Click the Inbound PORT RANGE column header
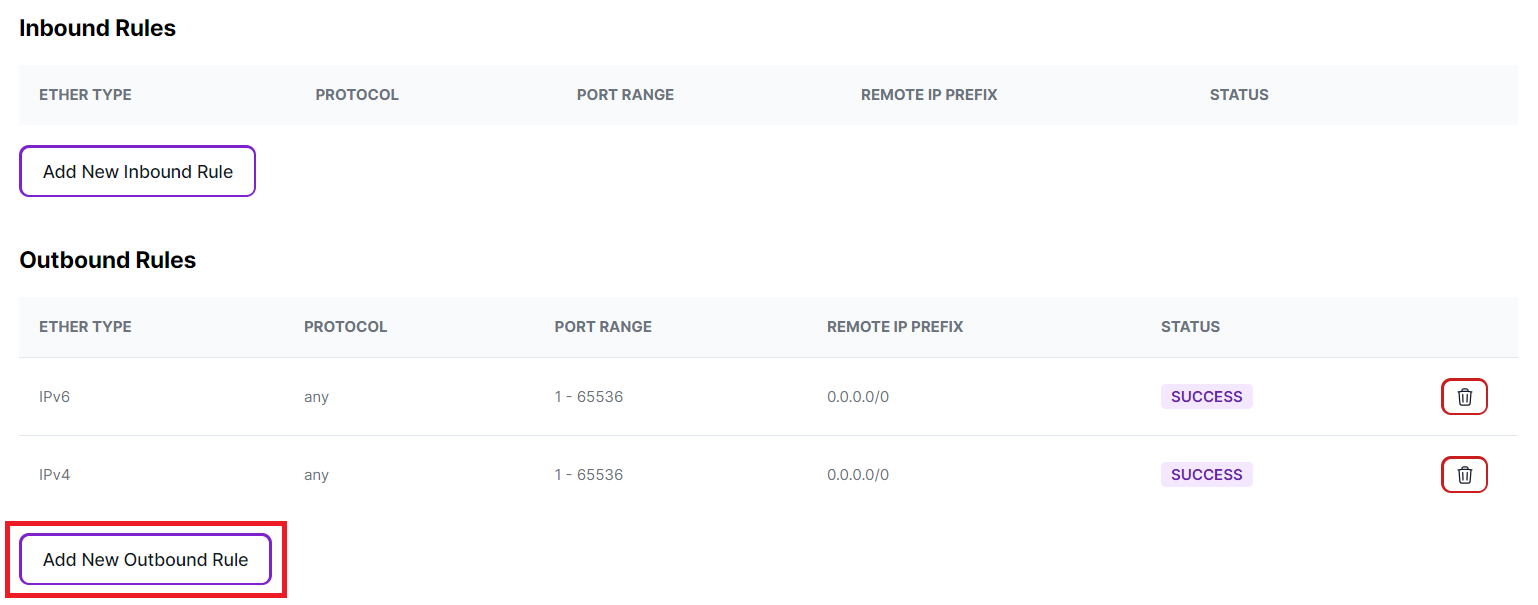Viewport: 1538px width, 605px height. click(625, 95)
